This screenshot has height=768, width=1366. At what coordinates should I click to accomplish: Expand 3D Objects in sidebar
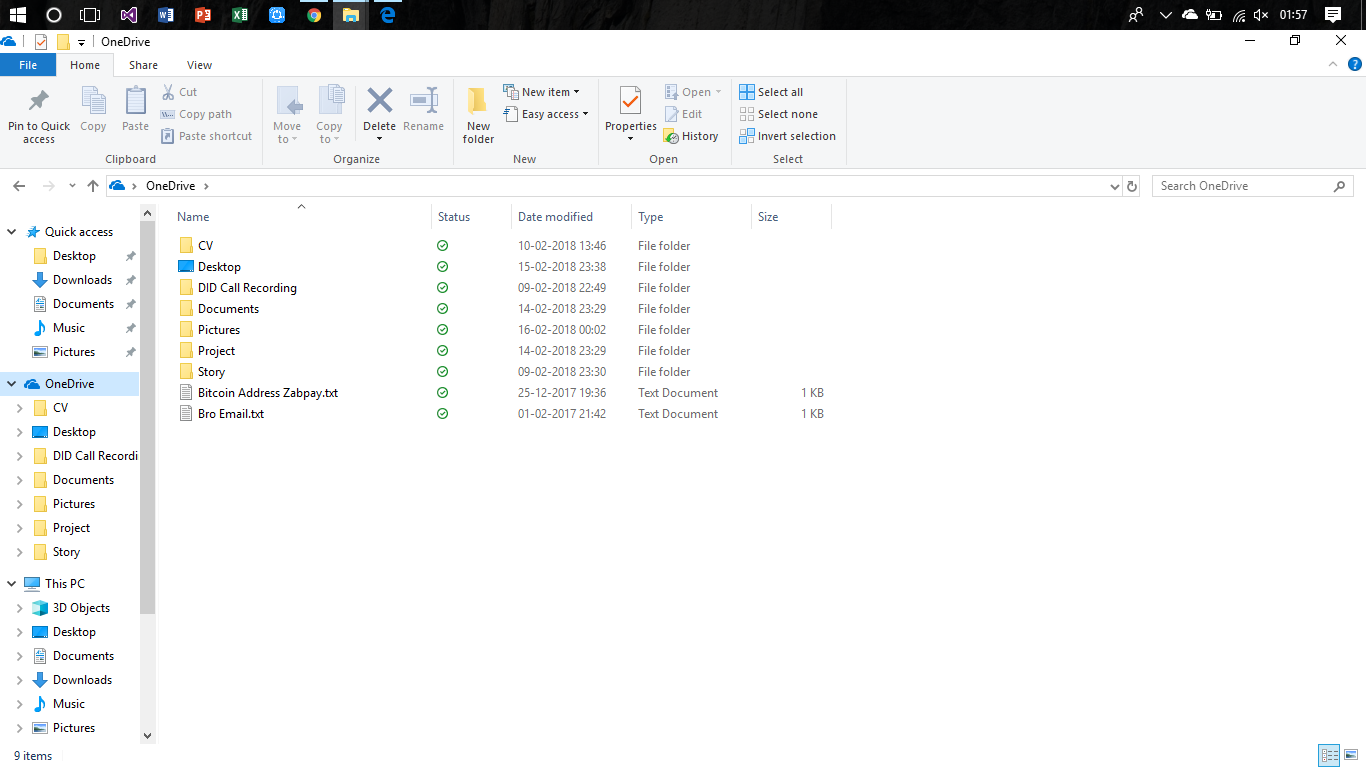pyautogui.click(x=20, y=608)
